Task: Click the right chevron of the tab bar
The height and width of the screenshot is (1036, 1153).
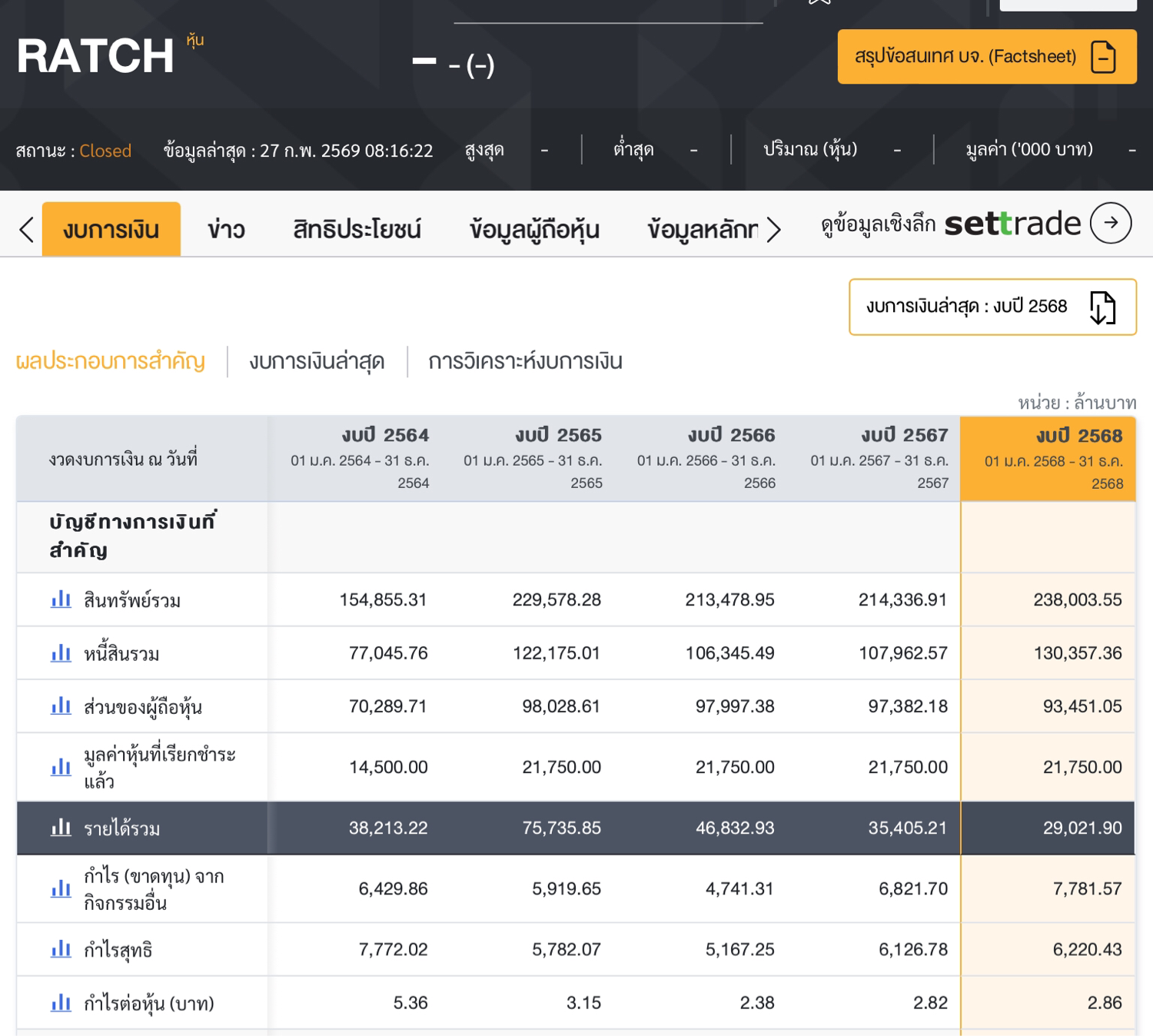Action: [773, 229]
